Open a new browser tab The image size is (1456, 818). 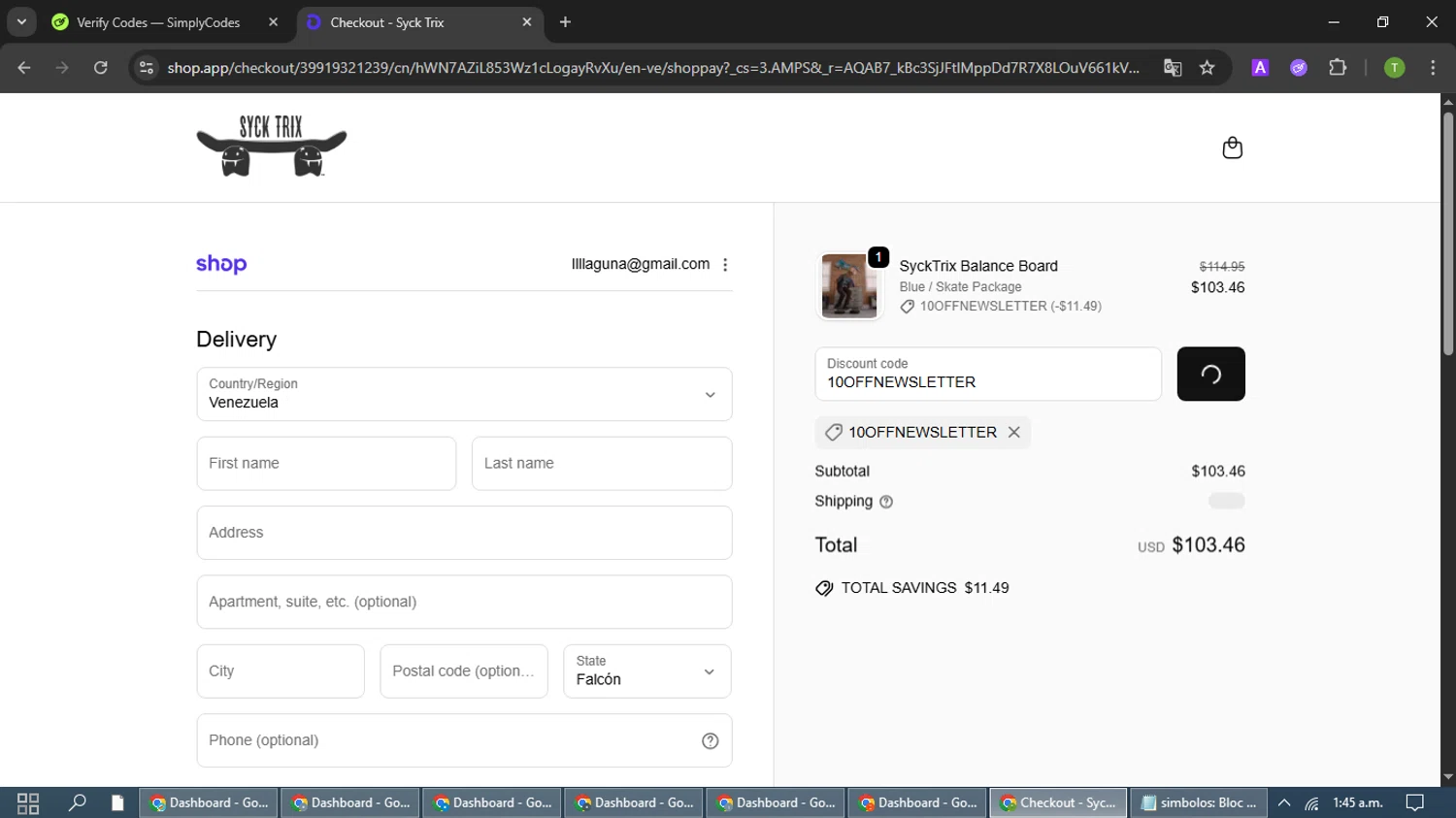565,21
